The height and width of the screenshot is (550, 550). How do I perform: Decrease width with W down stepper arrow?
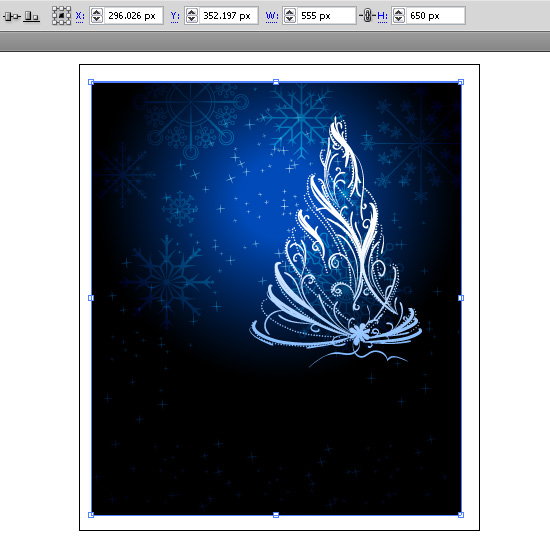point(290,20)
